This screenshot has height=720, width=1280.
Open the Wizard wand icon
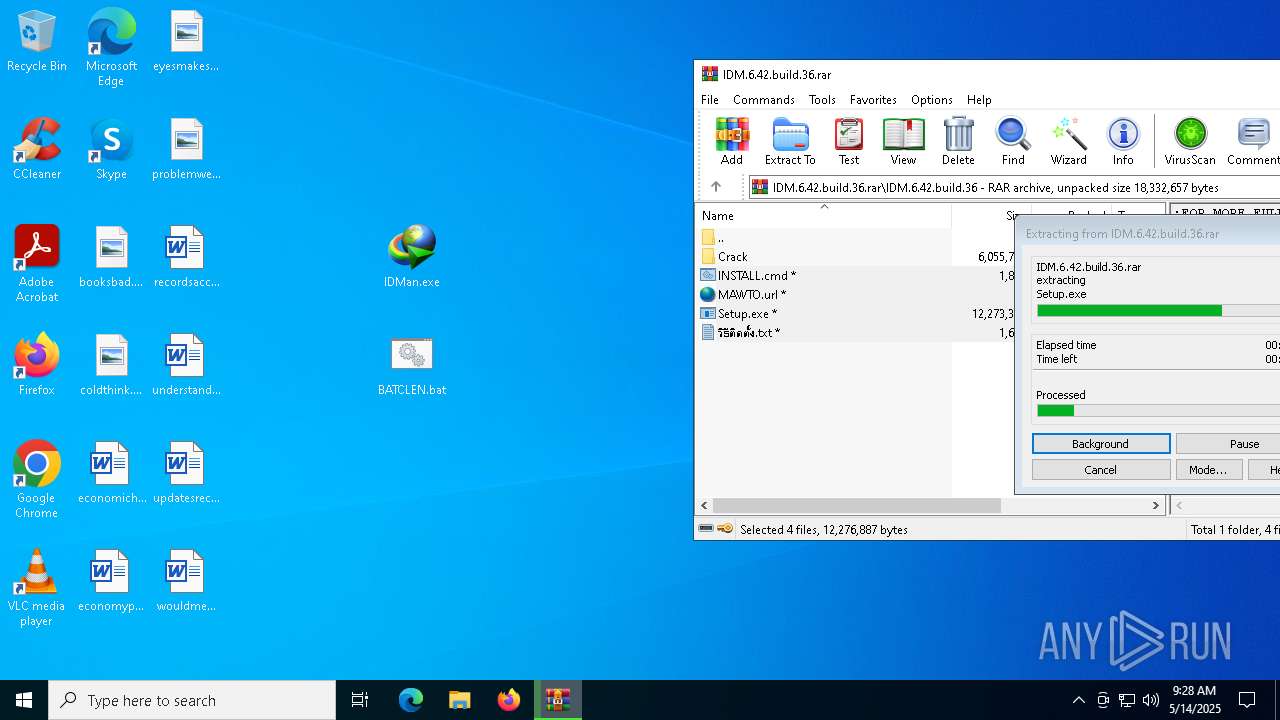pos(1068,141)
